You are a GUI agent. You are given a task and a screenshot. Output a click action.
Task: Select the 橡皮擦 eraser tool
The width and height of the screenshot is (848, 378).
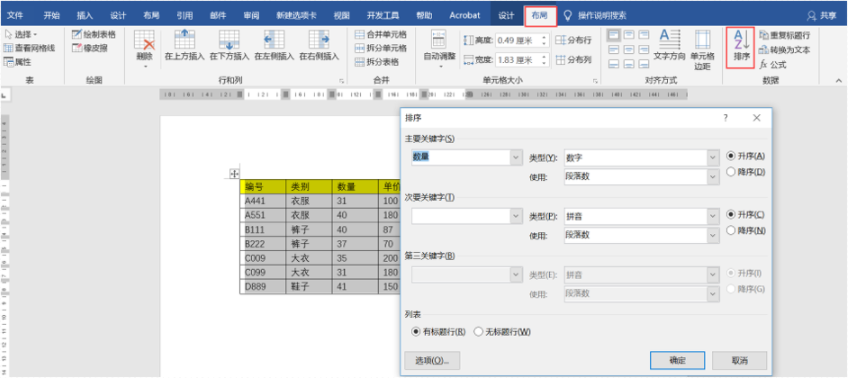90,48
